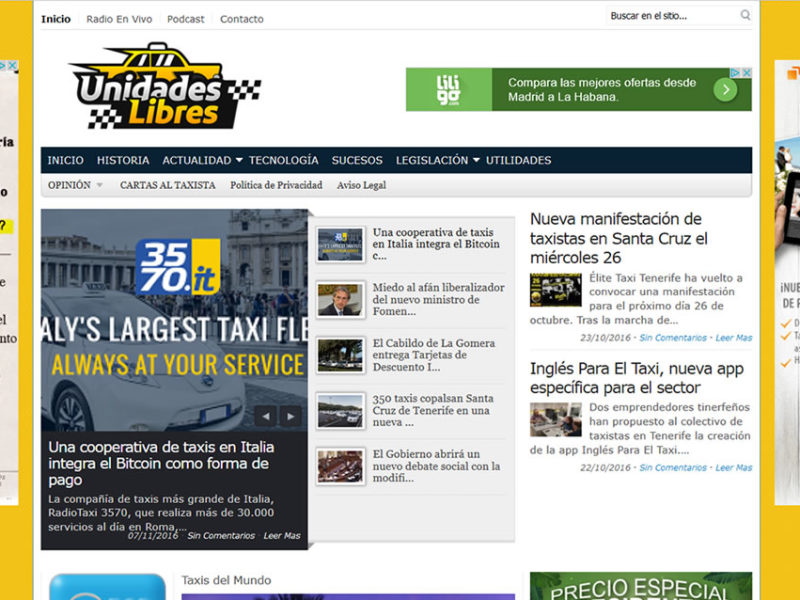This screenshot has height=600, width=800.
Task: Open featured headline about Bitcoin taxi cooperative
Action: pyautogui.click(x=161, y=463)
